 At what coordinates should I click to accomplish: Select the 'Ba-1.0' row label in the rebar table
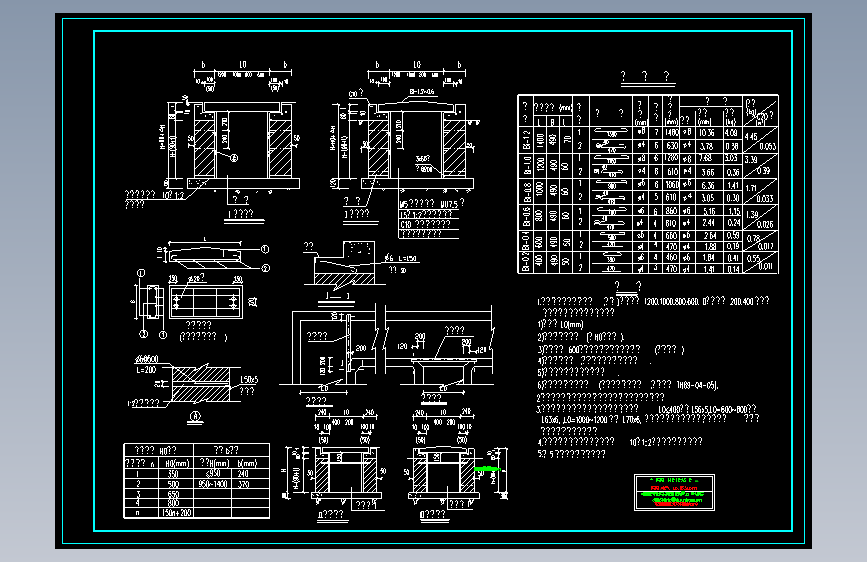click(526, 165)
